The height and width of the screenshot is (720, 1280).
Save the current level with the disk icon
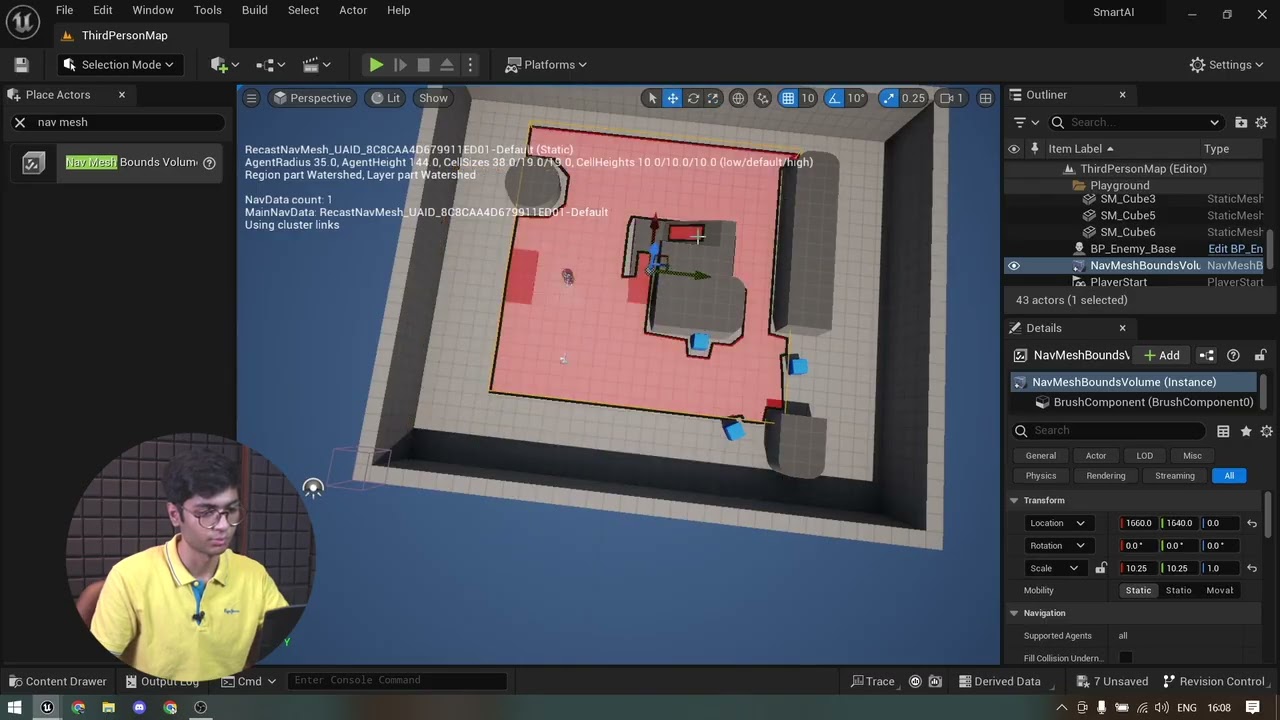click(21, 65)
